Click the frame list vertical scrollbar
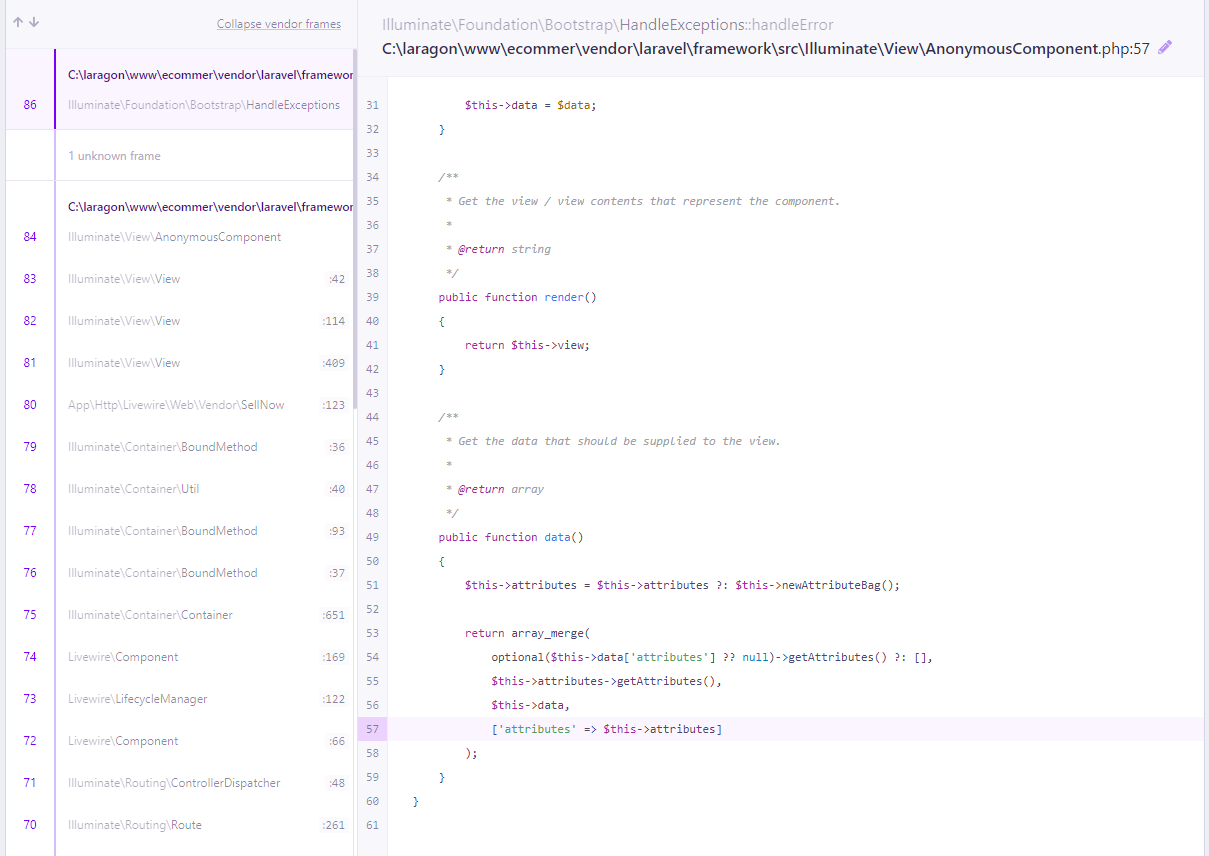The image size is (1209, 856). [x=354, y=230]
